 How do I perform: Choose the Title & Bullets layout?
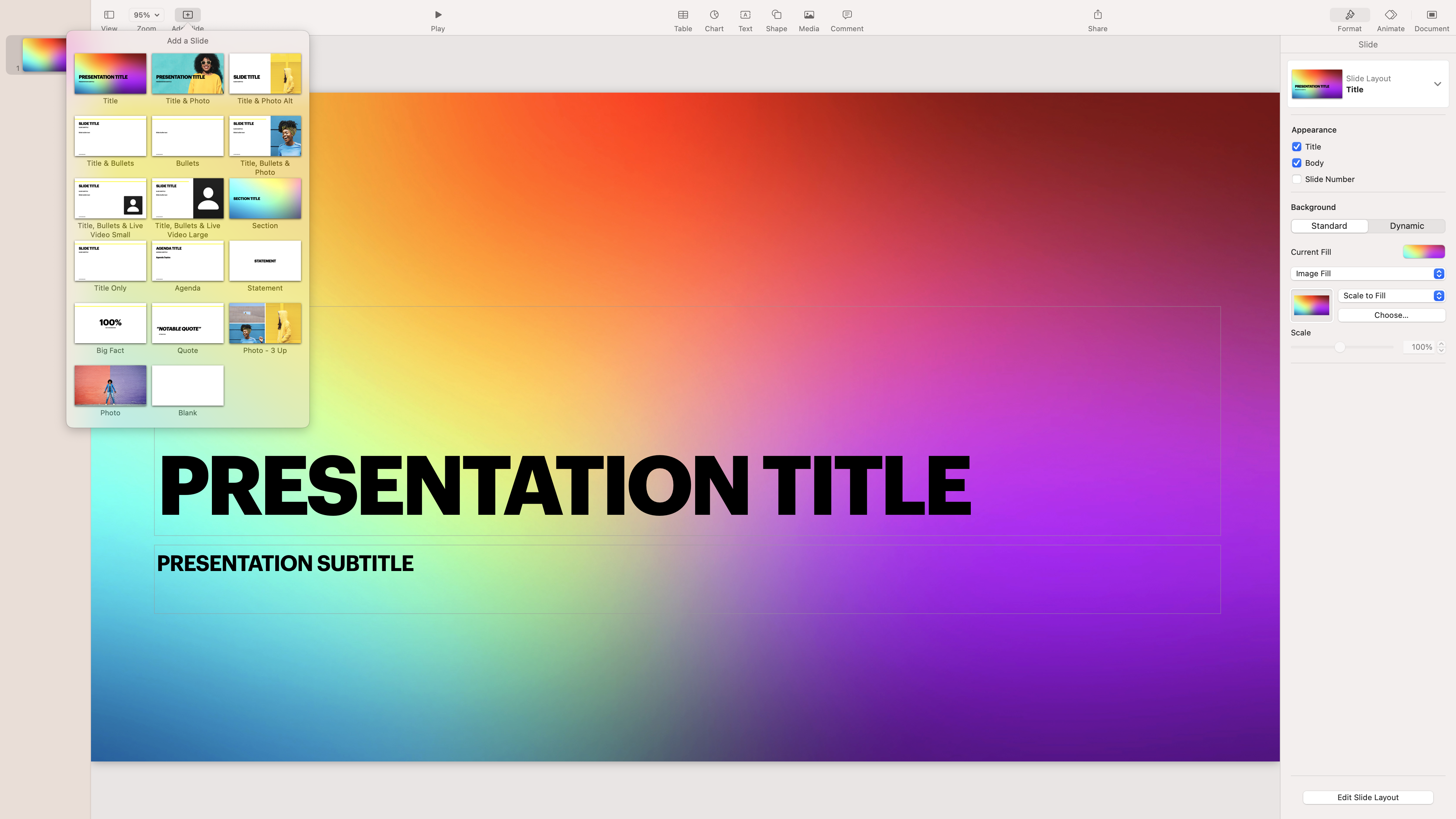[110, 136]
